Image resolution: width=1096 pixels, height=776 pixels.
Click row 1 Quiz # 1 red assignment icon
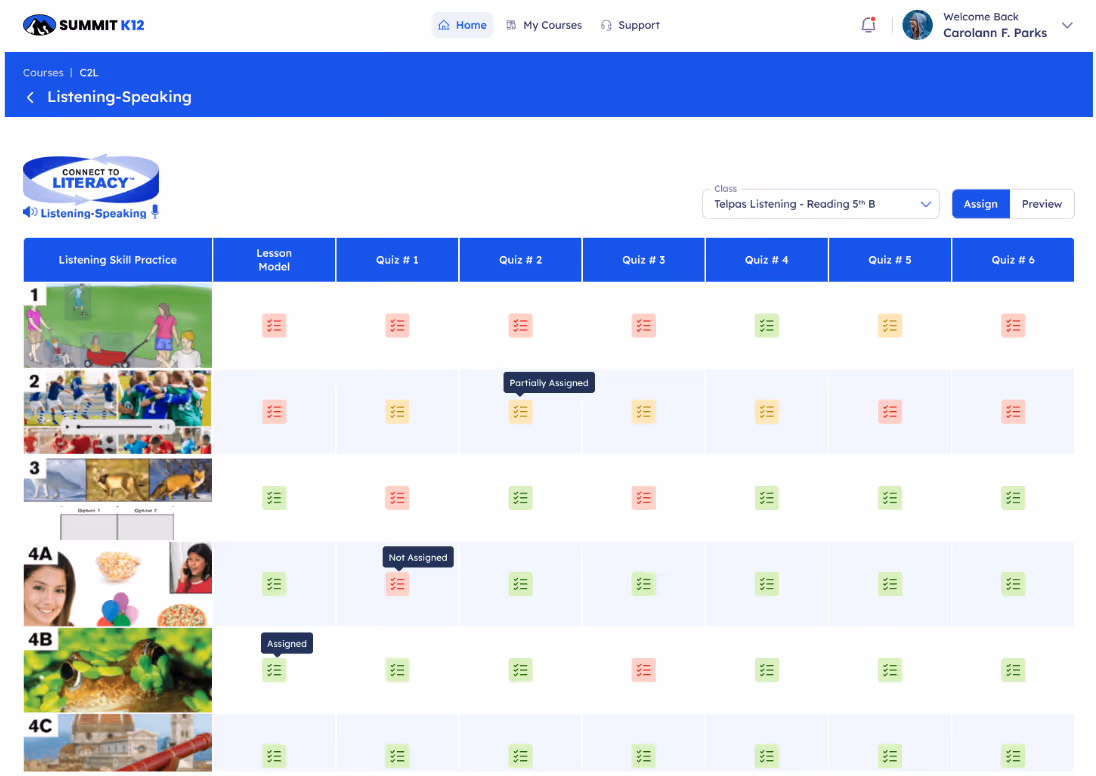[397, 325]
